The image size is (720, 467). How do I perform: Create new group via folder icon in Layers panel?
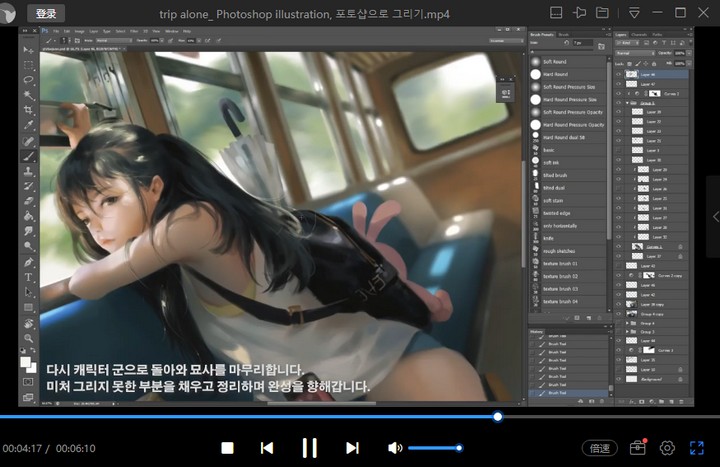[661, 402]
